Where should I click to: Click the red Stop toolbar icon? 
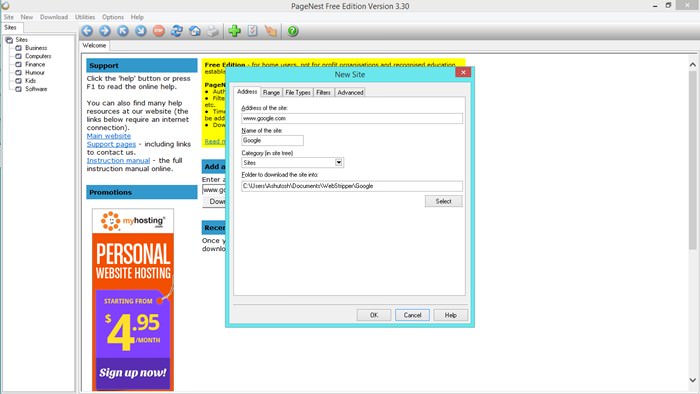click(158, 31)
